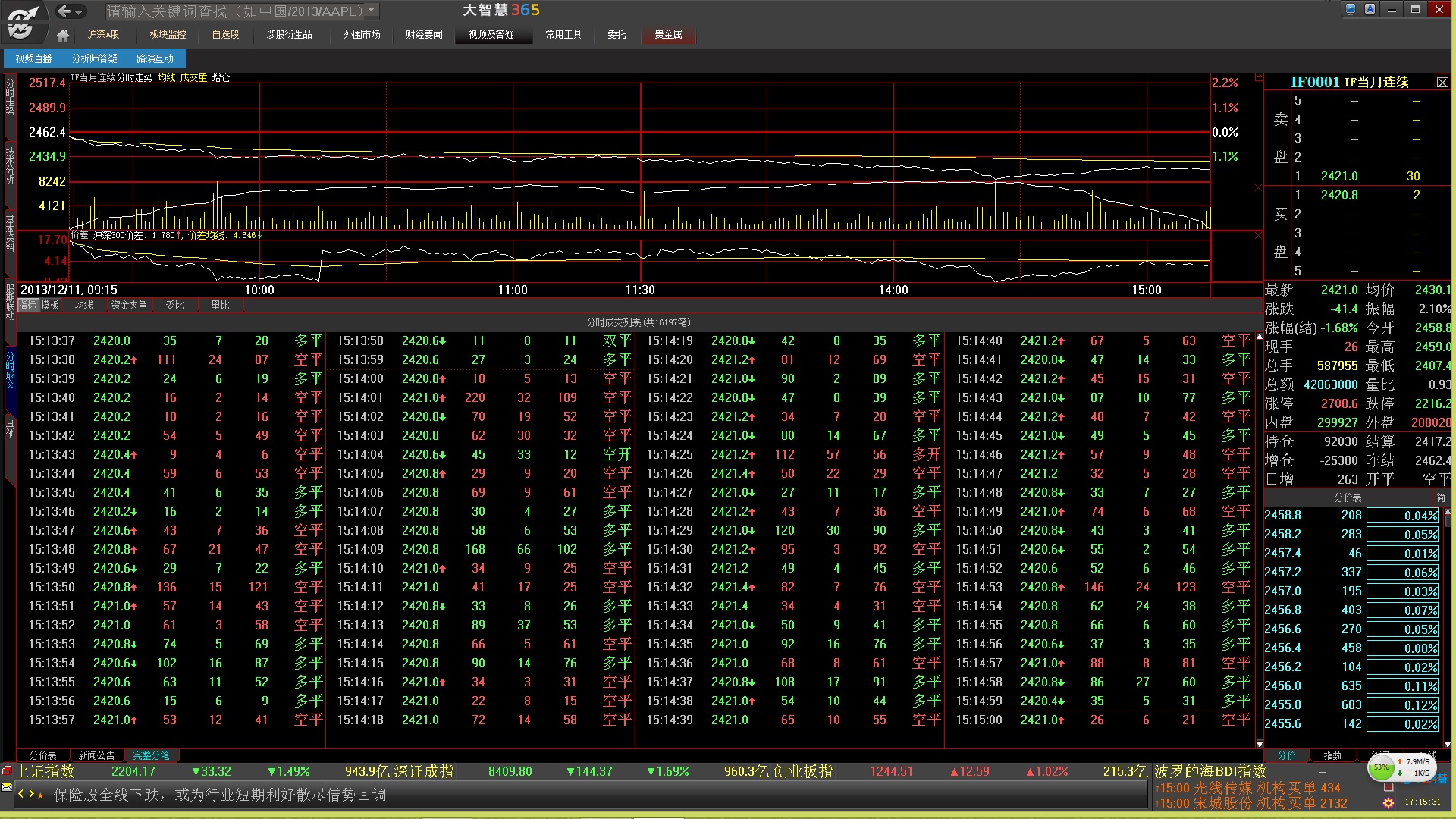Open the 贵金属 menu

(x=668, y=35)
